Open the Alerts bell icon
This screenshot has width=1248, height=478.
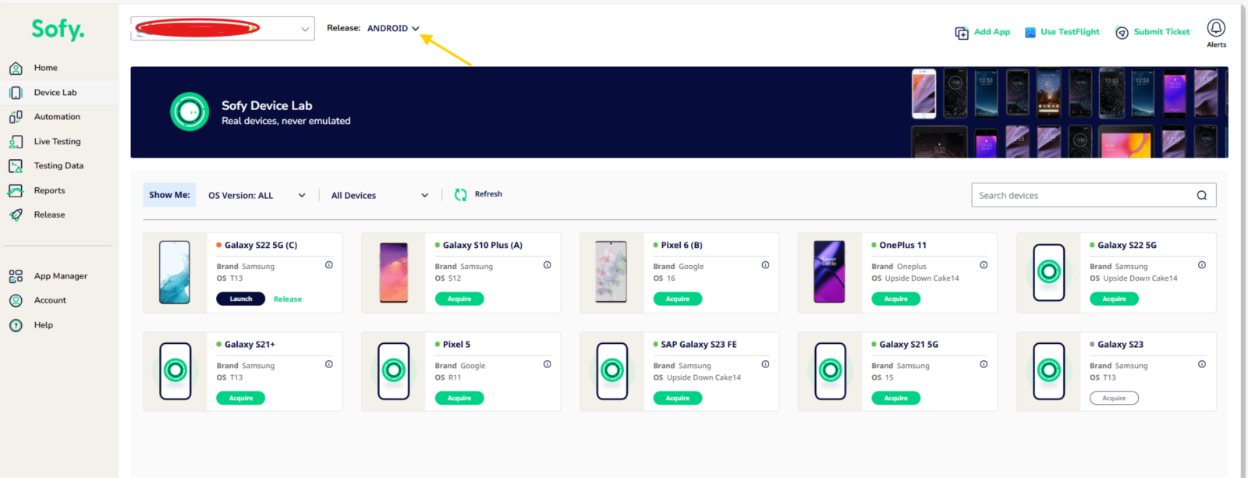click(x=1216, y=28)
